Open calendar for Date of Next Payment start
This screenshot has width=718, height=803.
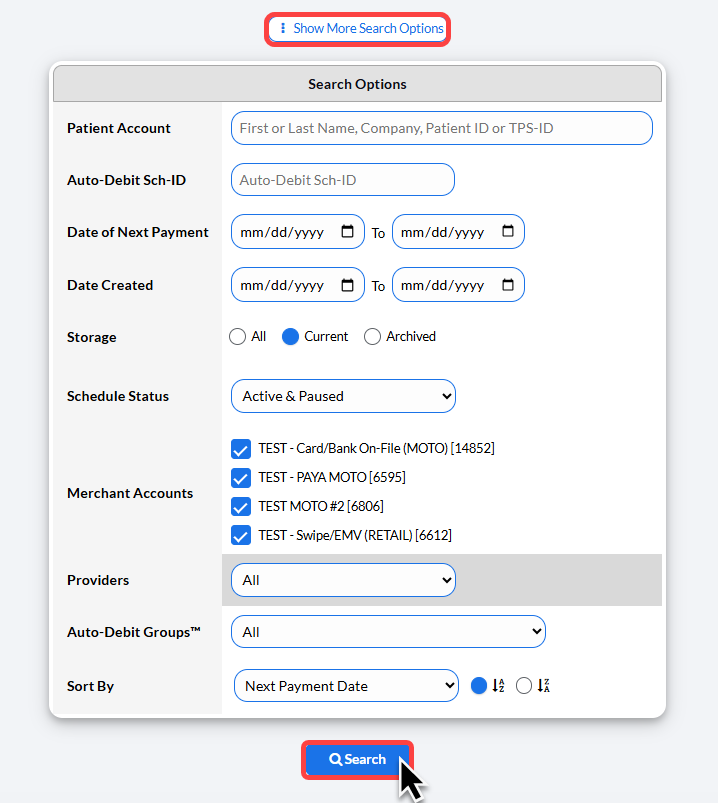[x=347, y=231]
